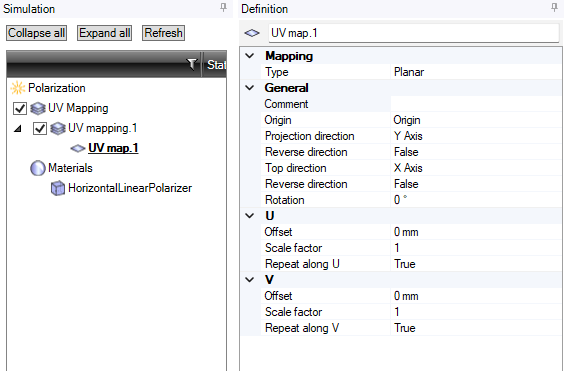Collapse the Mapping section
564x371 pixels.
(250, 56)
